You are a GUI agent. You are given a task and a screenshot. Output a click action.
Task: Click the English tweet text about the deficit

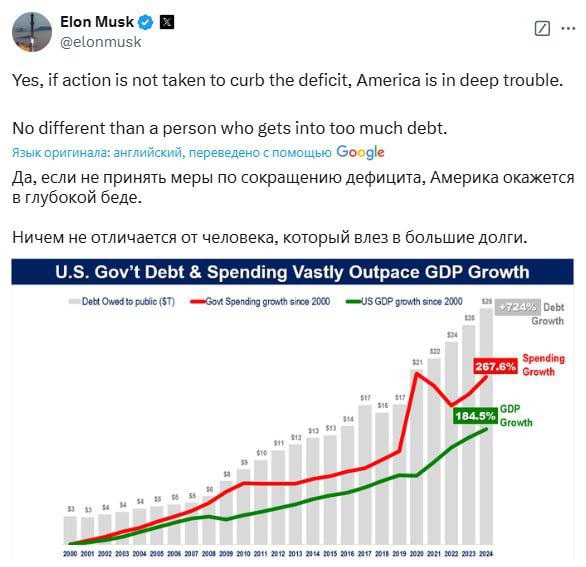tap(287, 80)
